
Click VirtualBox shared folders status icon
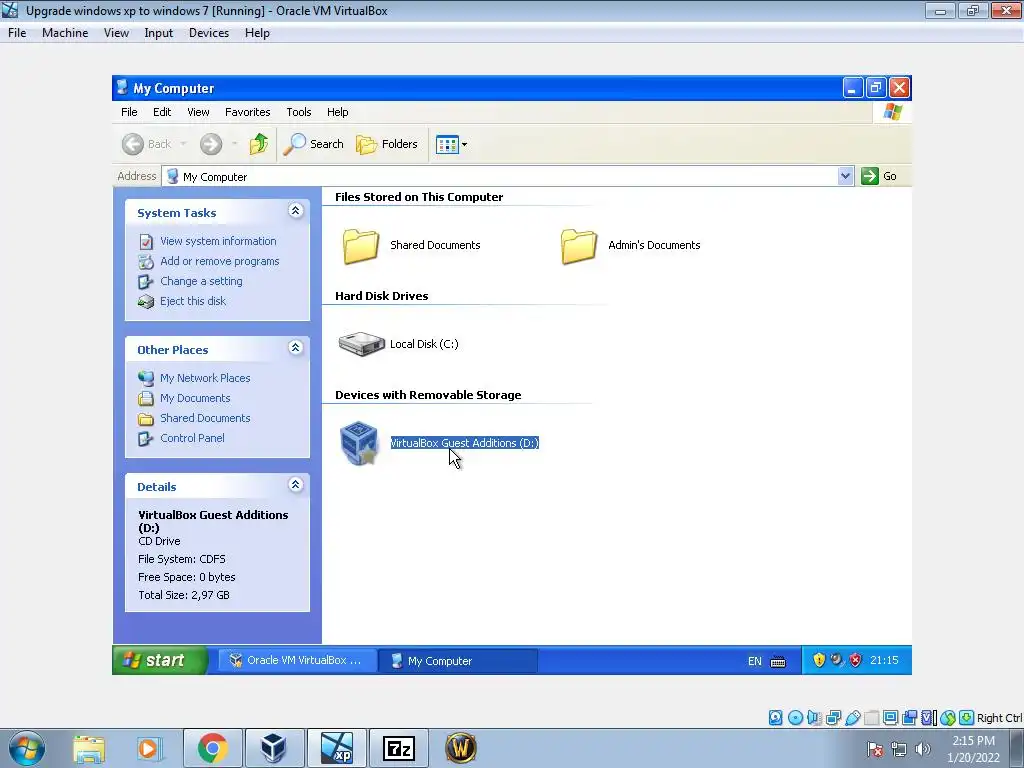tap(871, 718)
